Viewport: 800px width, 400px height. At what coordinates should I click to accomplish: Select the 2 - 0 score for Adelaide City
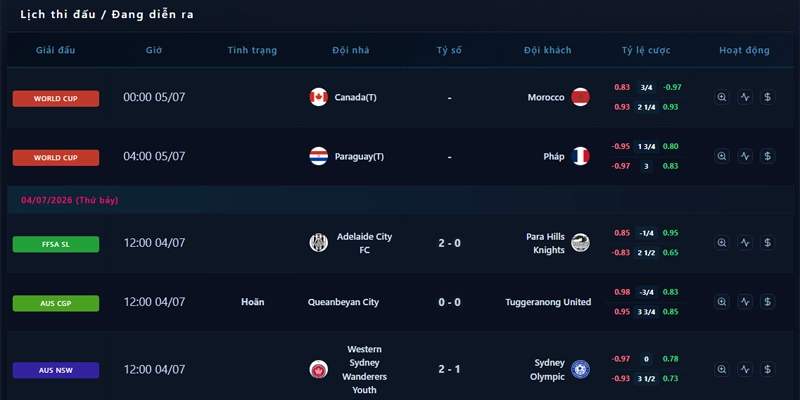[449, 243]
